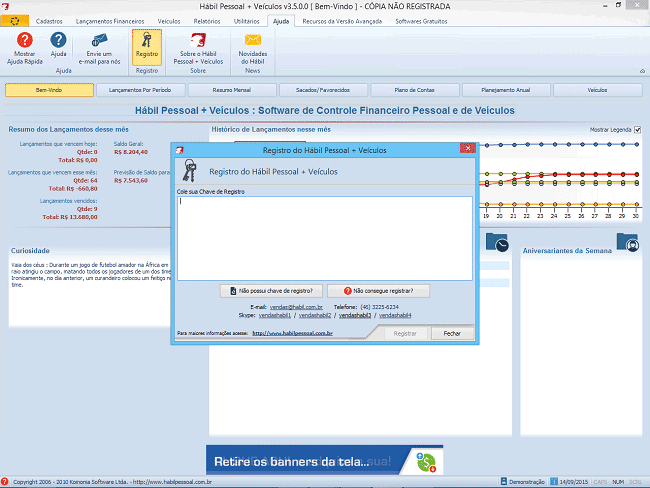Open the Sacados/Favorecidos page

pos(323,90)
